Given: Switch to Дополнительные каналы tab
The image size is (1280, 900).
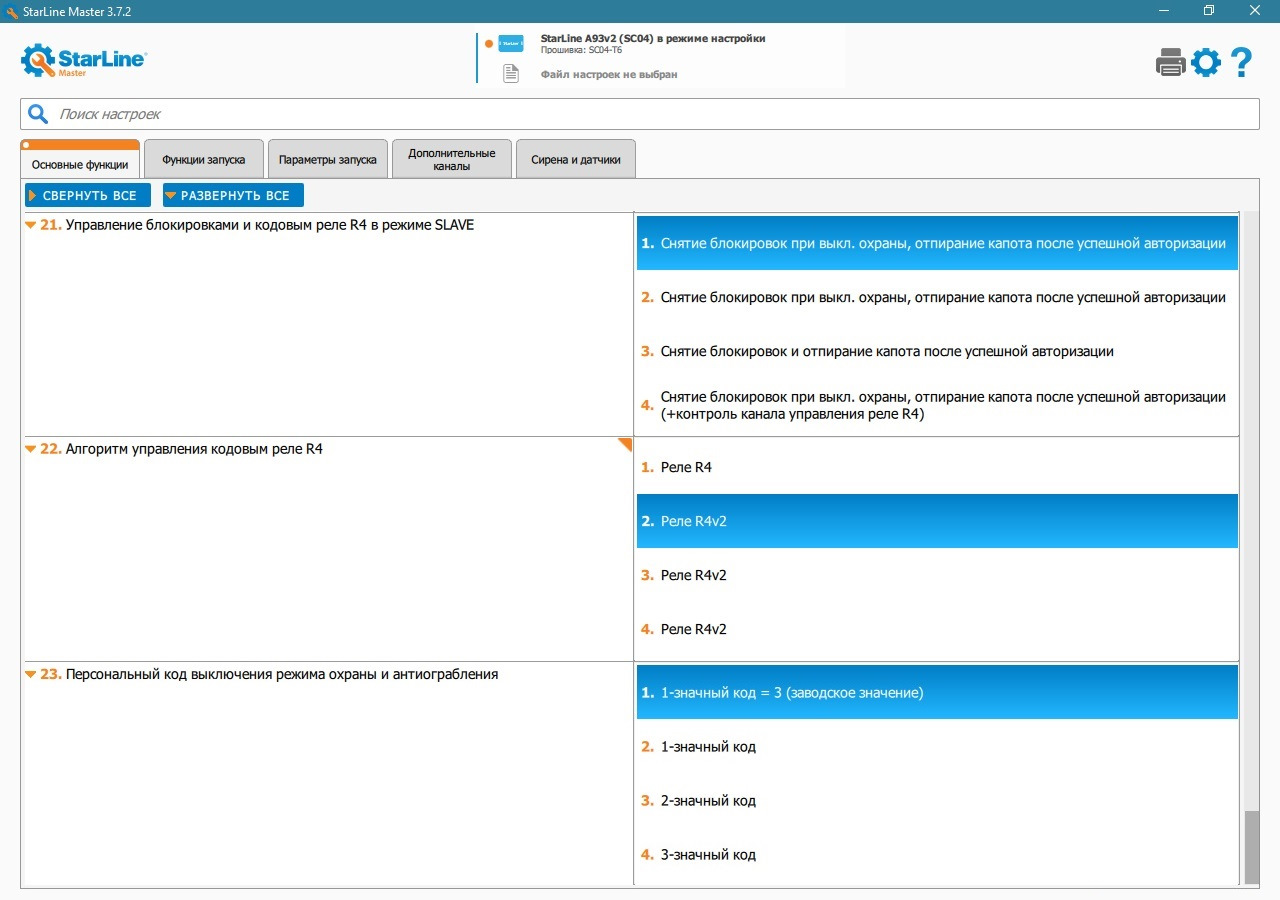Looking at the screenshot, I should click(x=452, y=159).
